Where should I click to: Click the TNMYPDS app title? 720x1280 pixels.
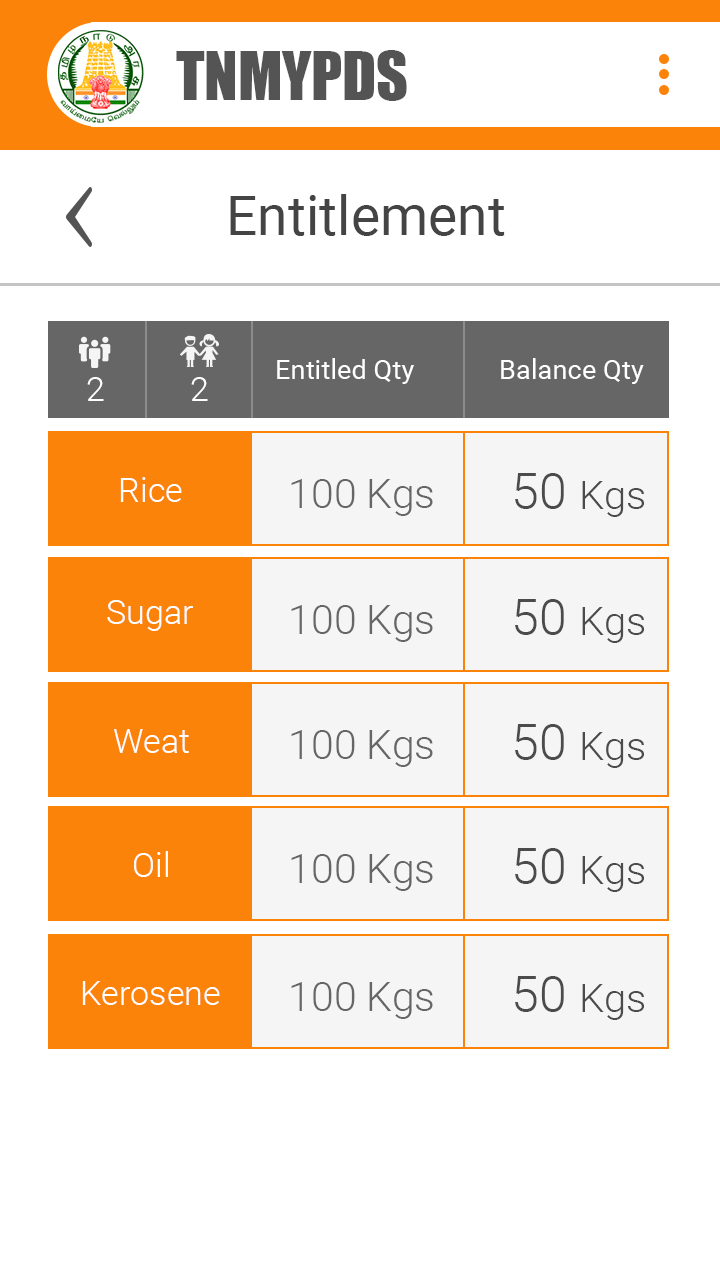pyautogui.click(x=292, y=76)
